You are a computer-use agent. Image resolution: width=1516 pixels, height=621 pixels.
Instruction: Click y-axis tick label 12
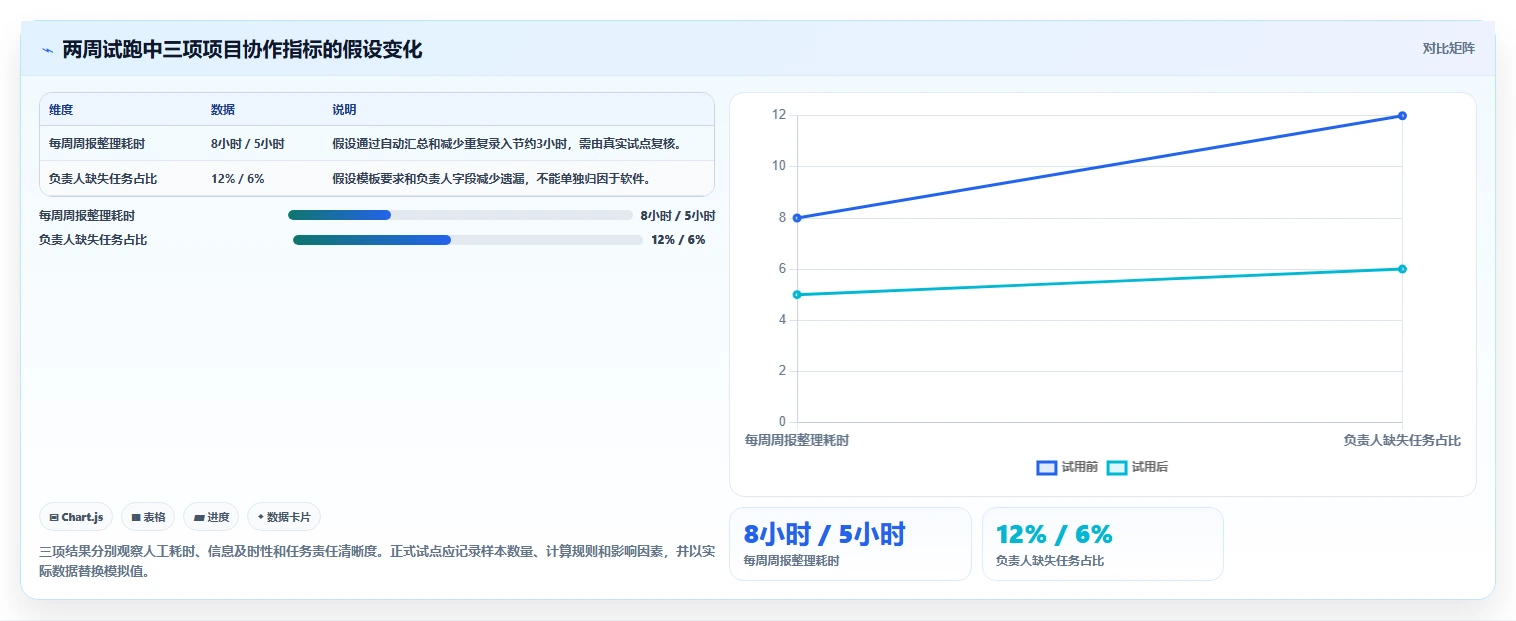779,115
